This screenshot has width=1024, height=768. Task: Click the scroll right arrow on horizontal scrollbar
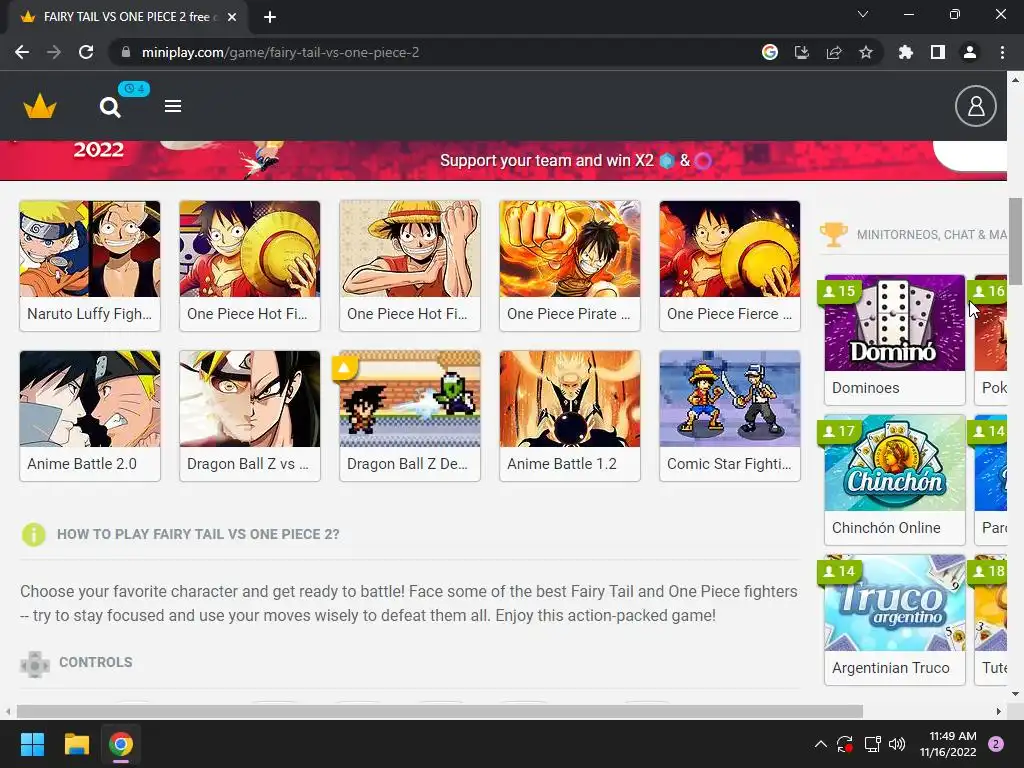999,711
